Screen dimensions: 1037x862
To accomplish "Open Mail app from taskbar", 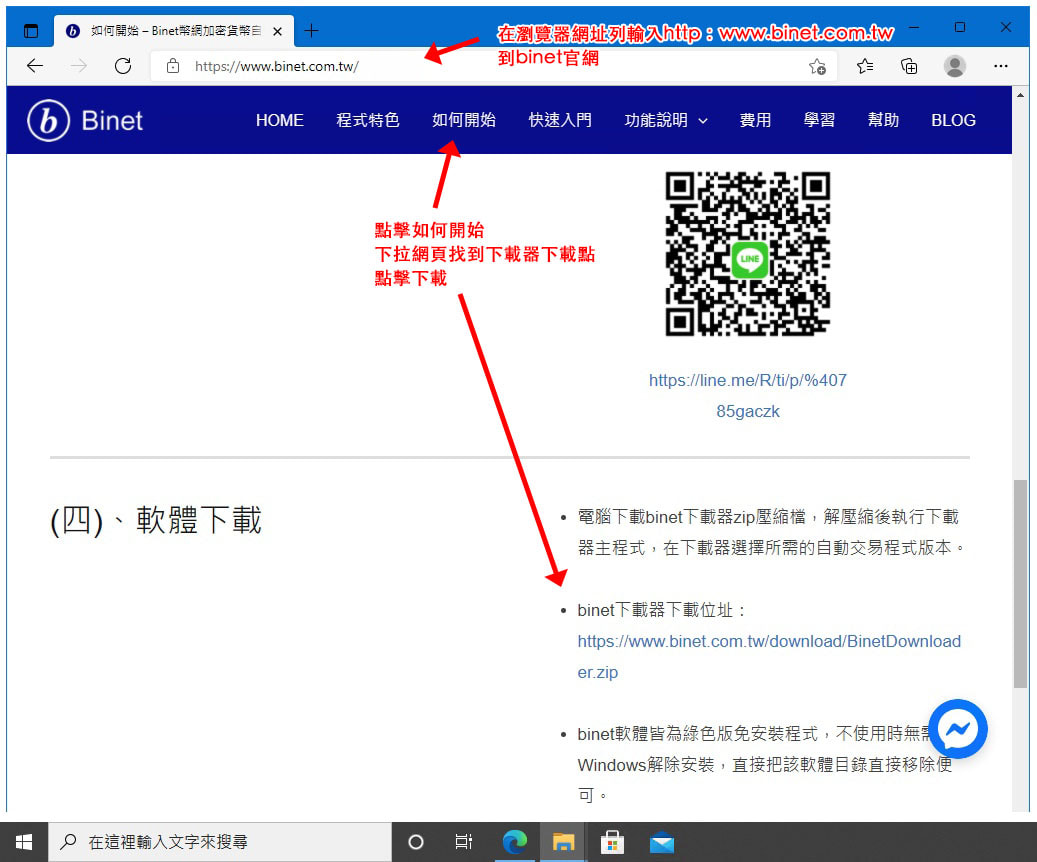I will point(661,843).
